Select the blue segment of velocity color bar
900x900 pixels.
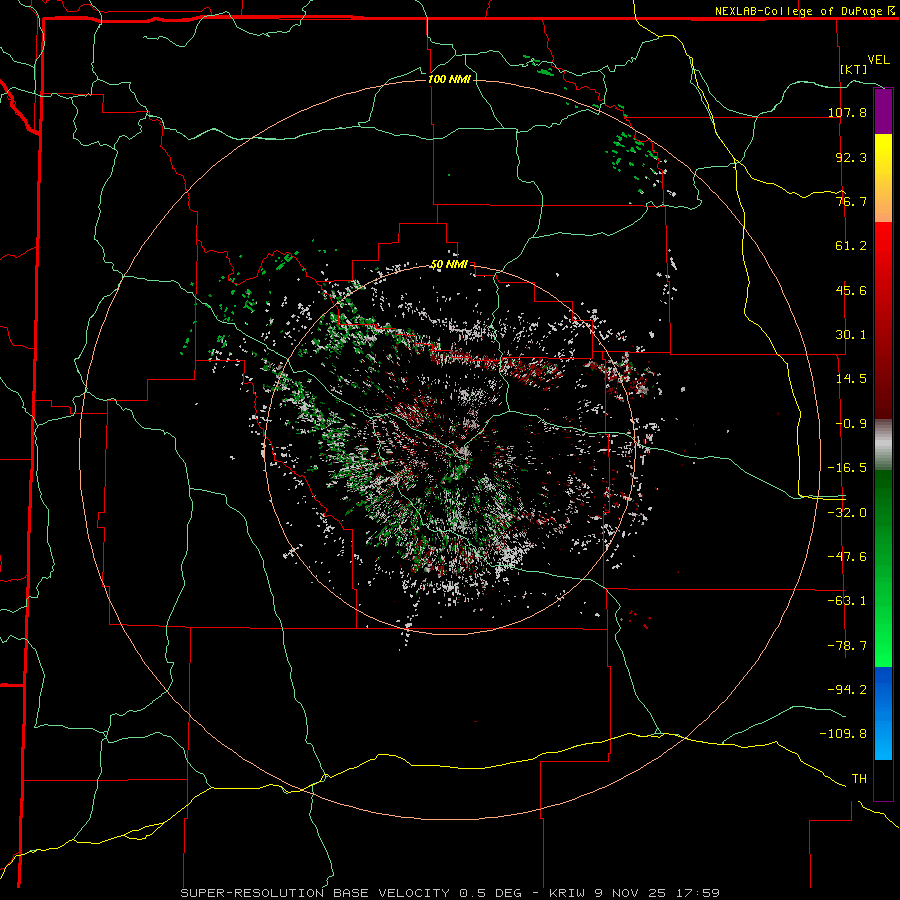point(883,713)
